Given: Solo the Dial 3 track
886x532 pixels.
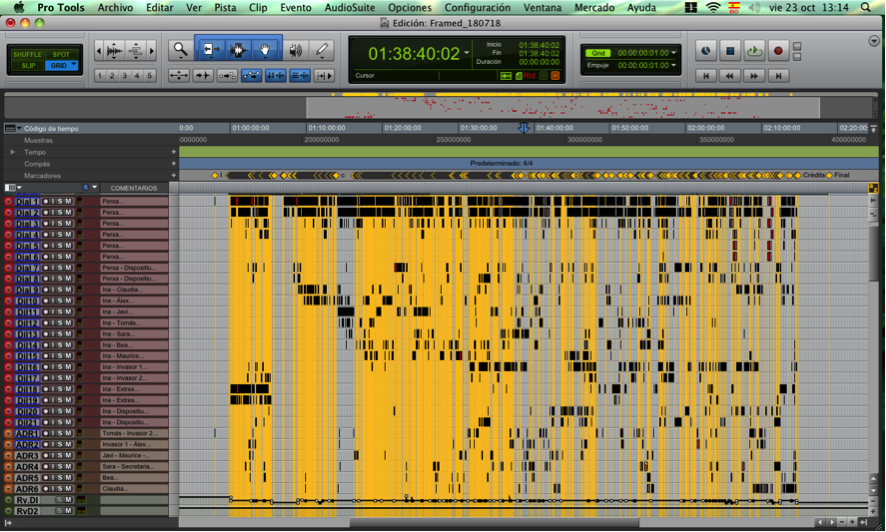Looking at the screenshot, I should pyautogui.click(x=59, y=223).
